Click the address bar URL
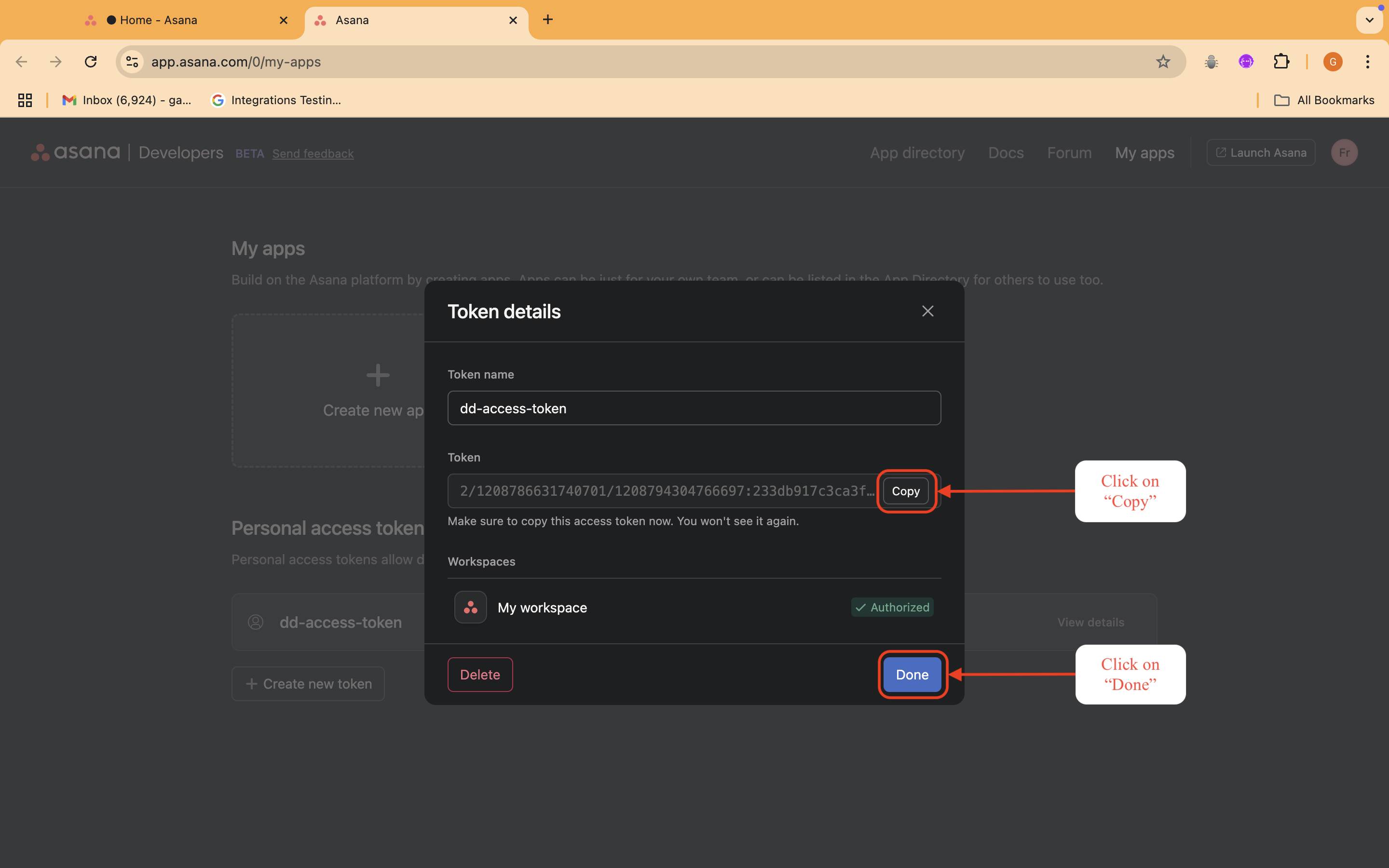 236,61
